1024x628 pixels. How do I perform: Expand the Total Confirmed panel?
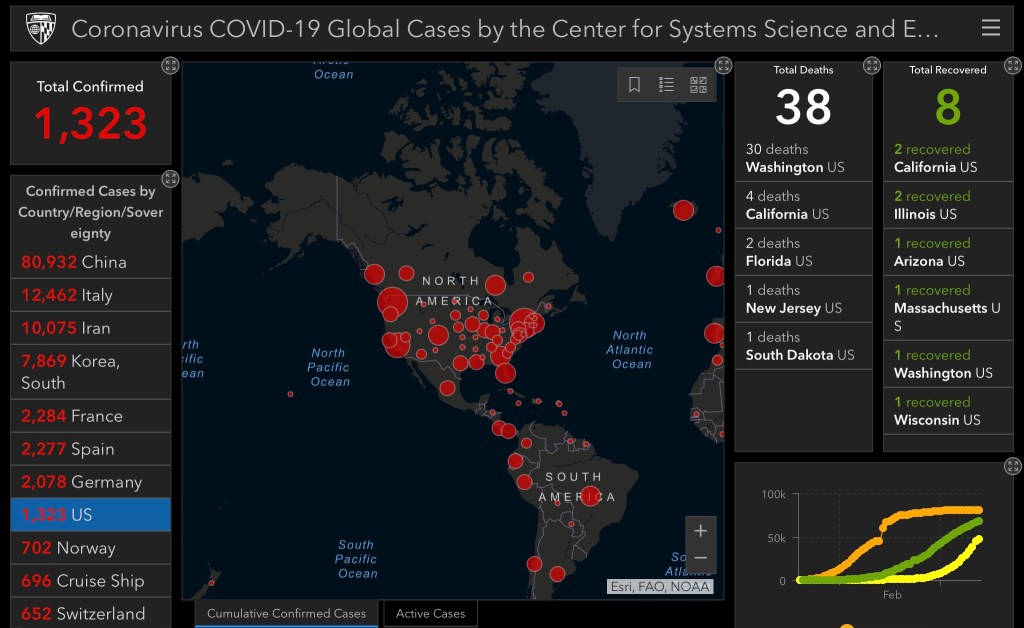coord(170,65)
